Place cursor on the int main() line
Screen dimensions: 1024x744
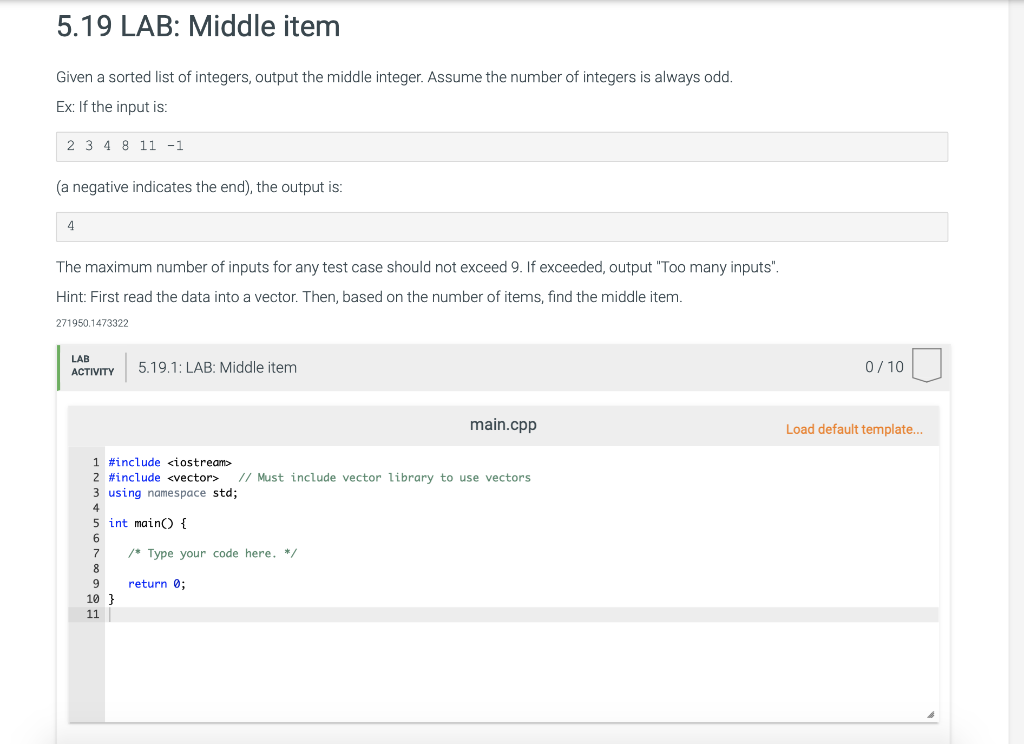[147, 523]
